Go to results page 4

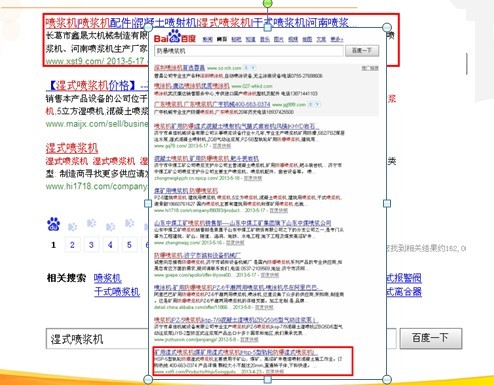pyautogui.click(x=110, y=245)
